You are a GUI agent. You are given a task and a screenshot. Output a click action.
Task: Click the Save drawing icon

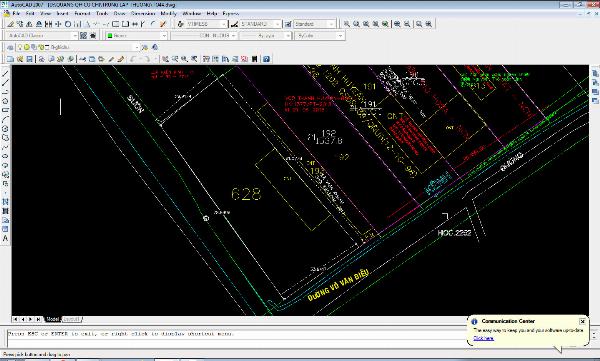[29, 59]
